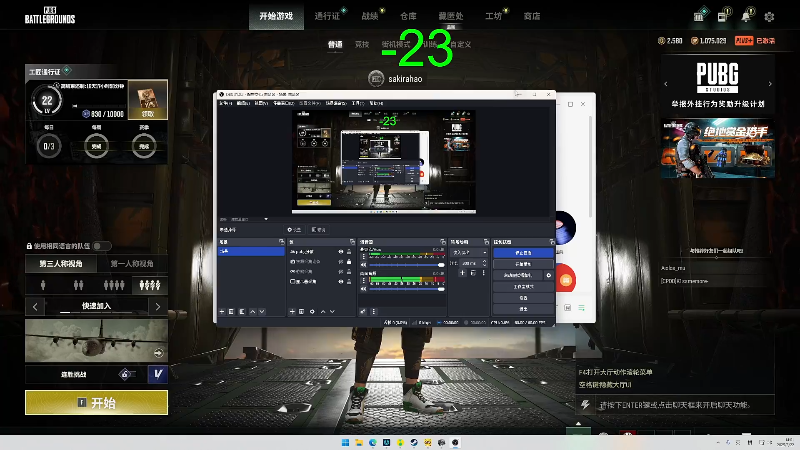Add a new scene in OBS Scenes panel
This screenshot has width=800, height=450.
click(222, 311)
